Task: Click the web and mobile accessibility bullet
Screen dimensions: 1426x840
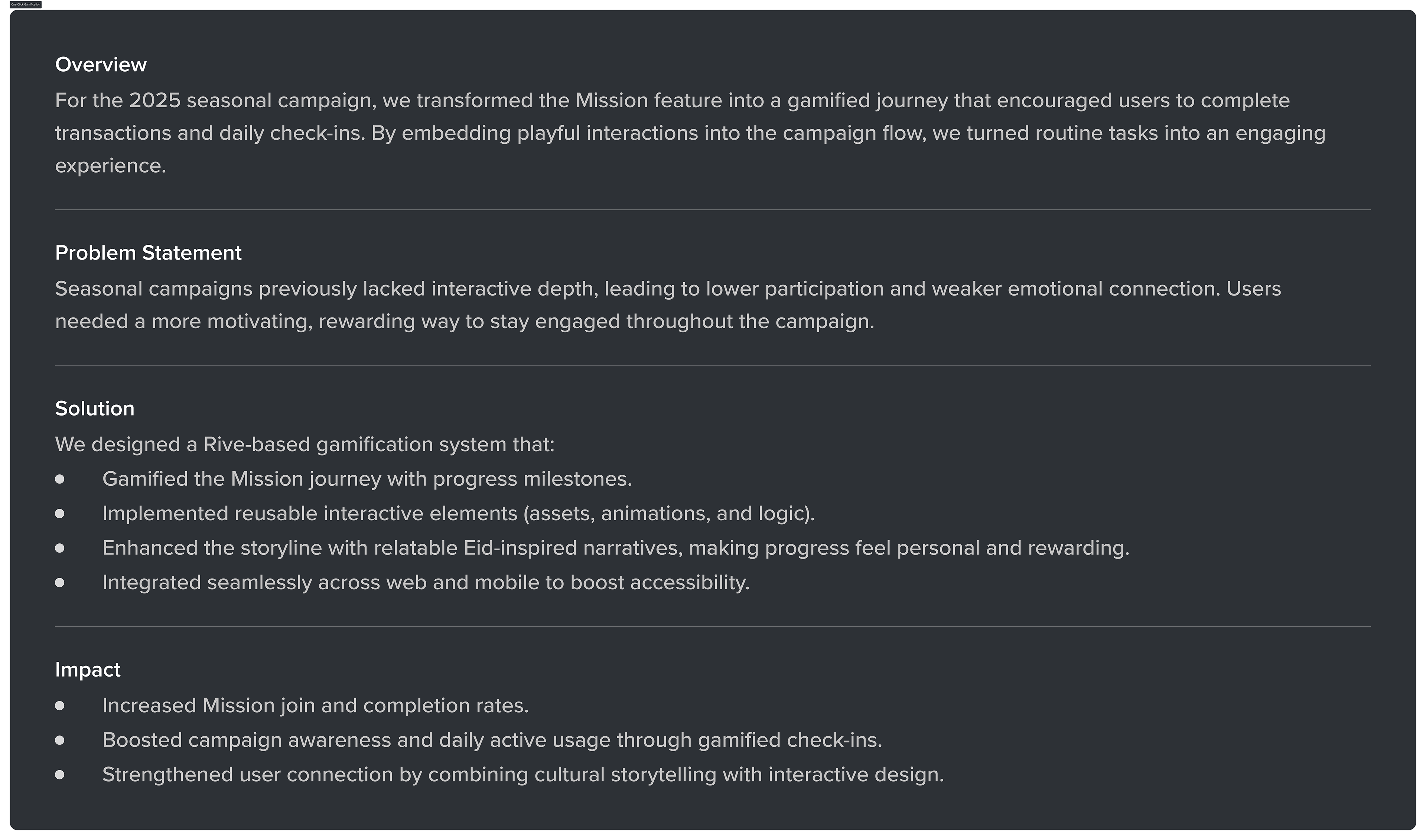Action: point(426,583)
